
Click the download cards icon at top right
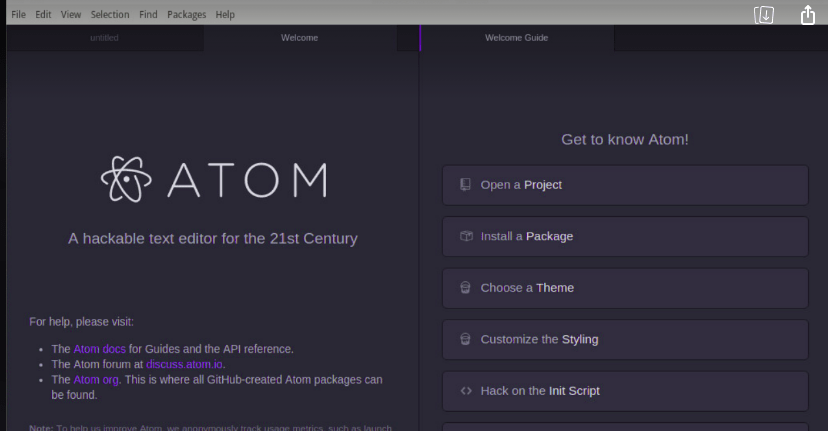(x=764, y=15)
